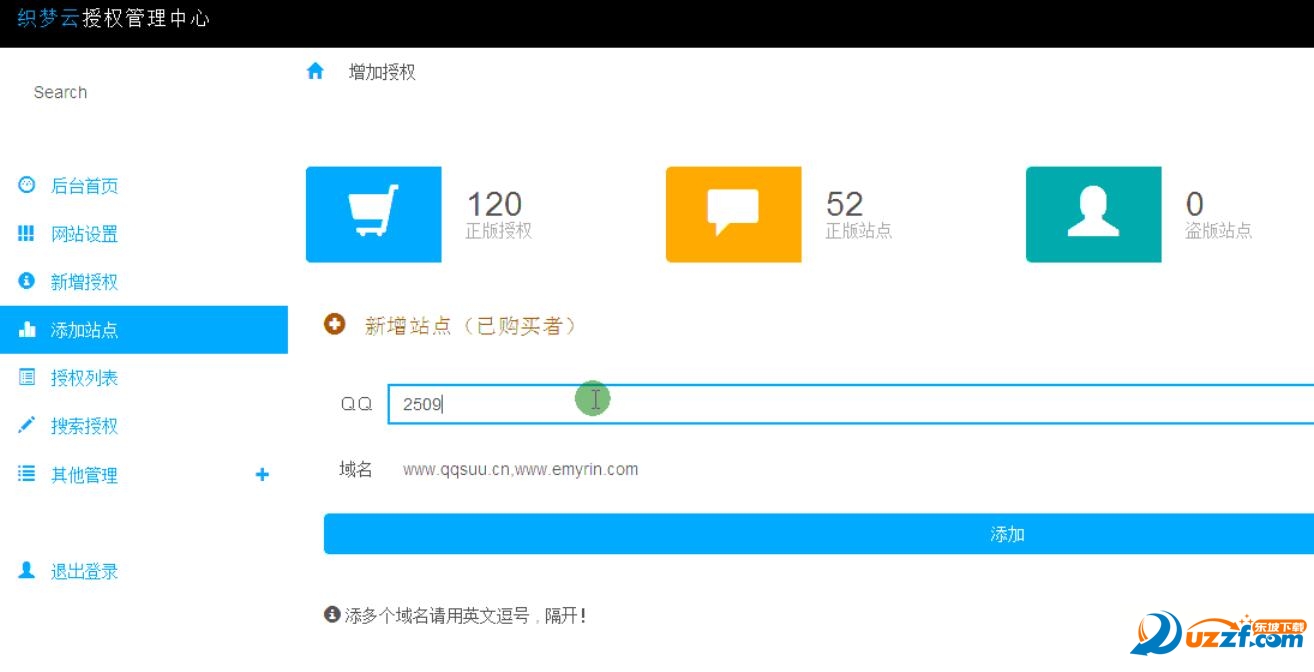Click the bar chart icon beside 添加站点
Viewport: 1314px width, 672px height.
(x=27, y=329)
